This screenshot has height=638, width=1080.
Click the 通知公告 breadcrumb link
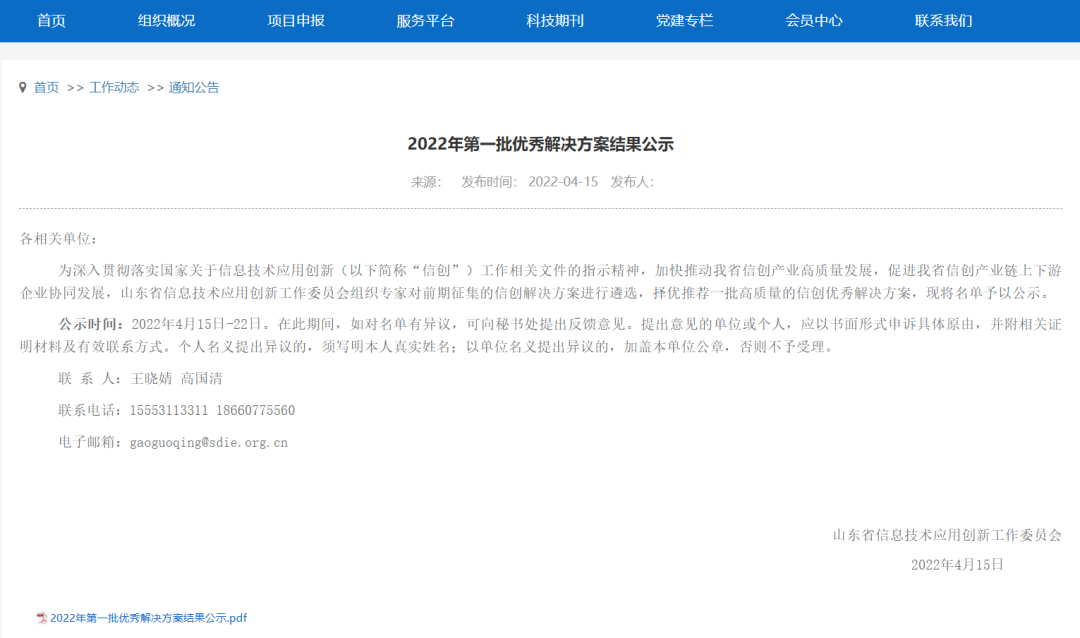(194, 87)
